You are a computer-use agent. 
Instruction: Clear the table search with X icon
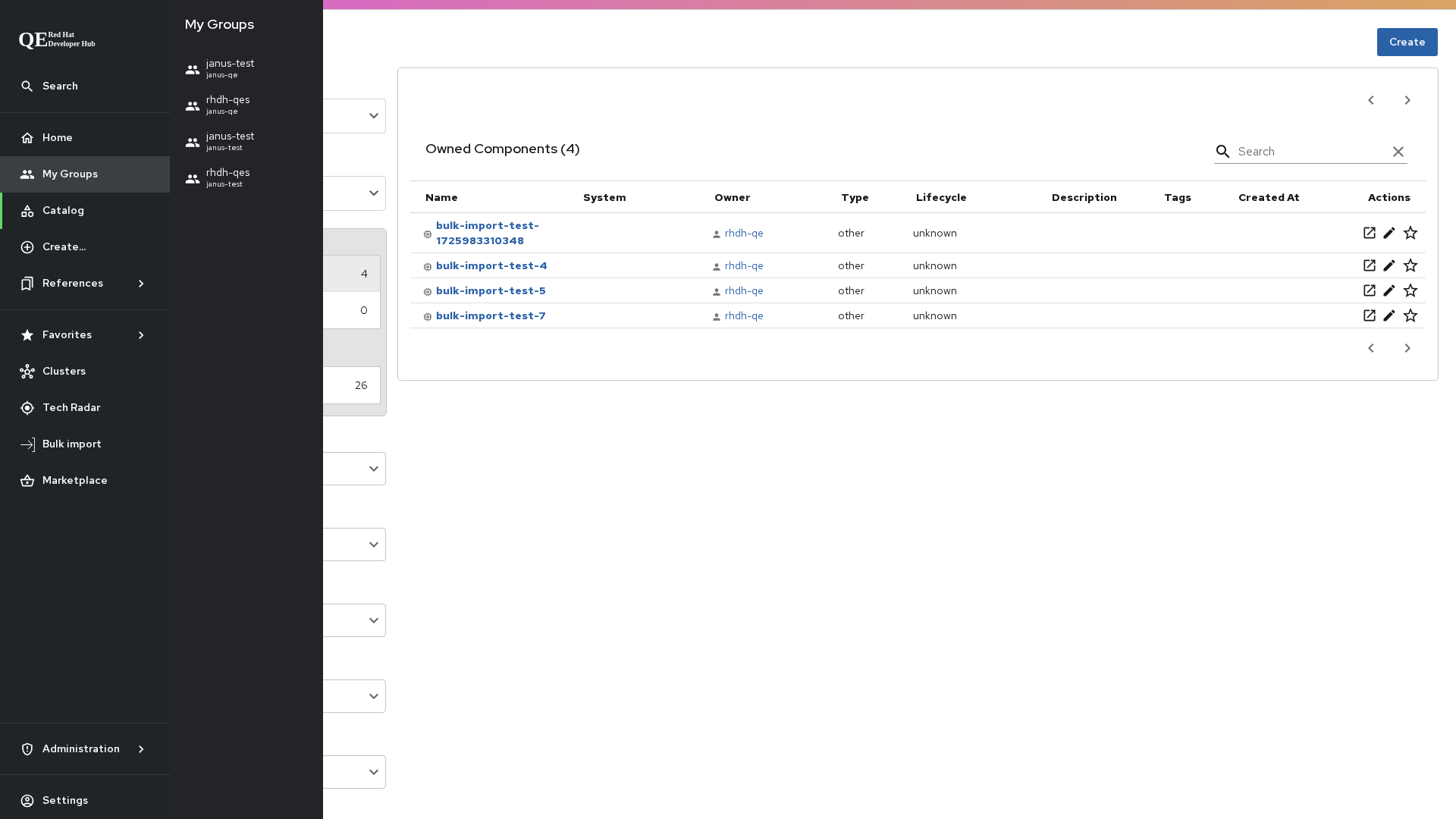(x=1398, y=152)
